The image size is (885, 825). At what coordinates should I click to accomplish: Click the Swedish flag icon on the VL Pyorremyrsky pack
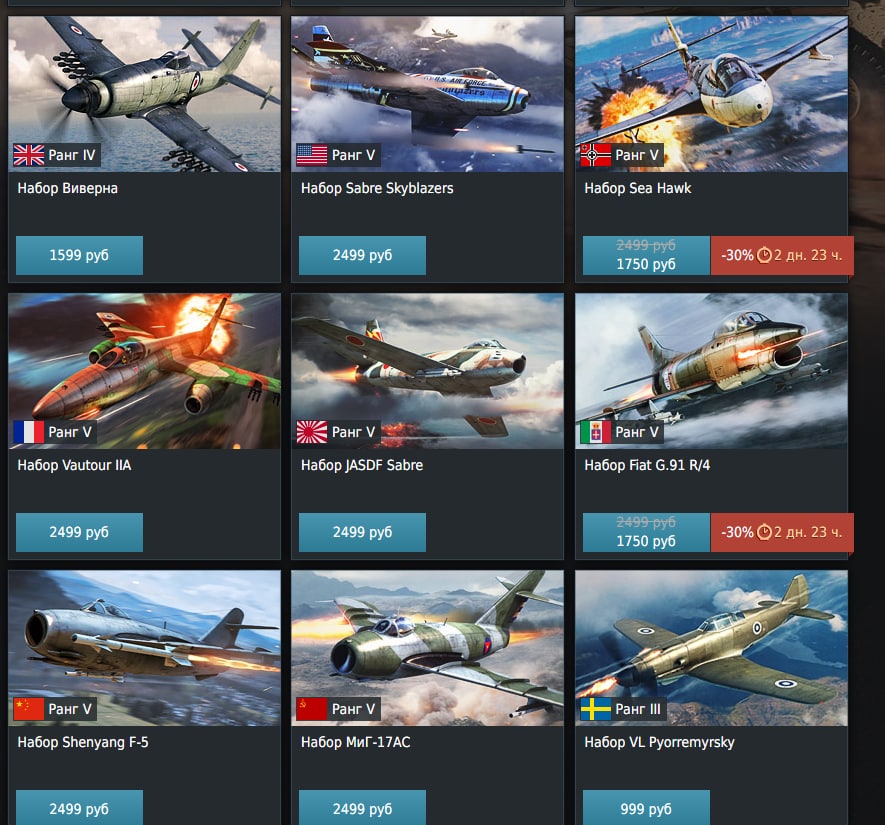click(596, 709)
